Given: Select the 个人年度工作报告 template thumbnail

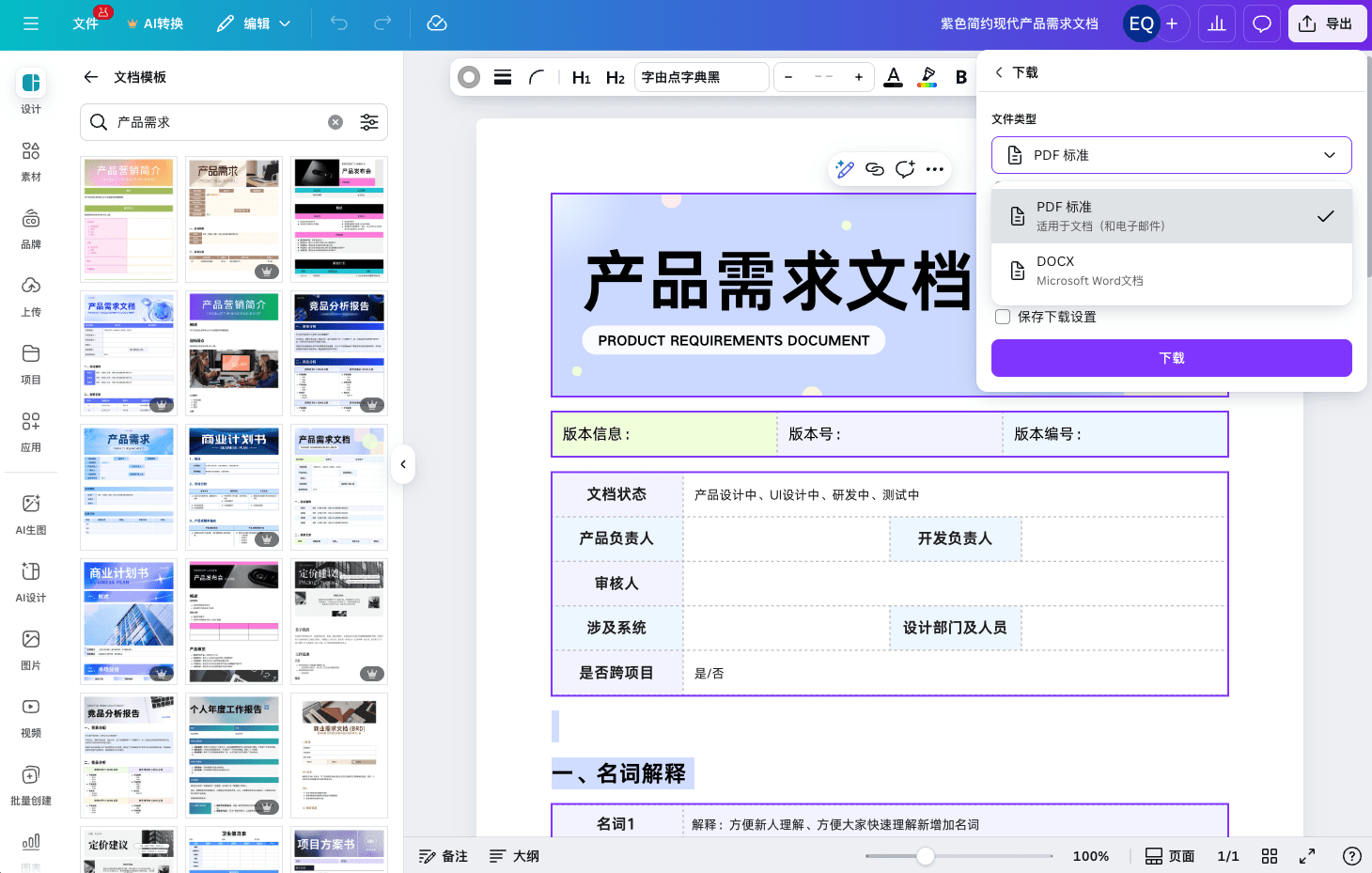Looking at the screenshot, I should coord(234,756).
